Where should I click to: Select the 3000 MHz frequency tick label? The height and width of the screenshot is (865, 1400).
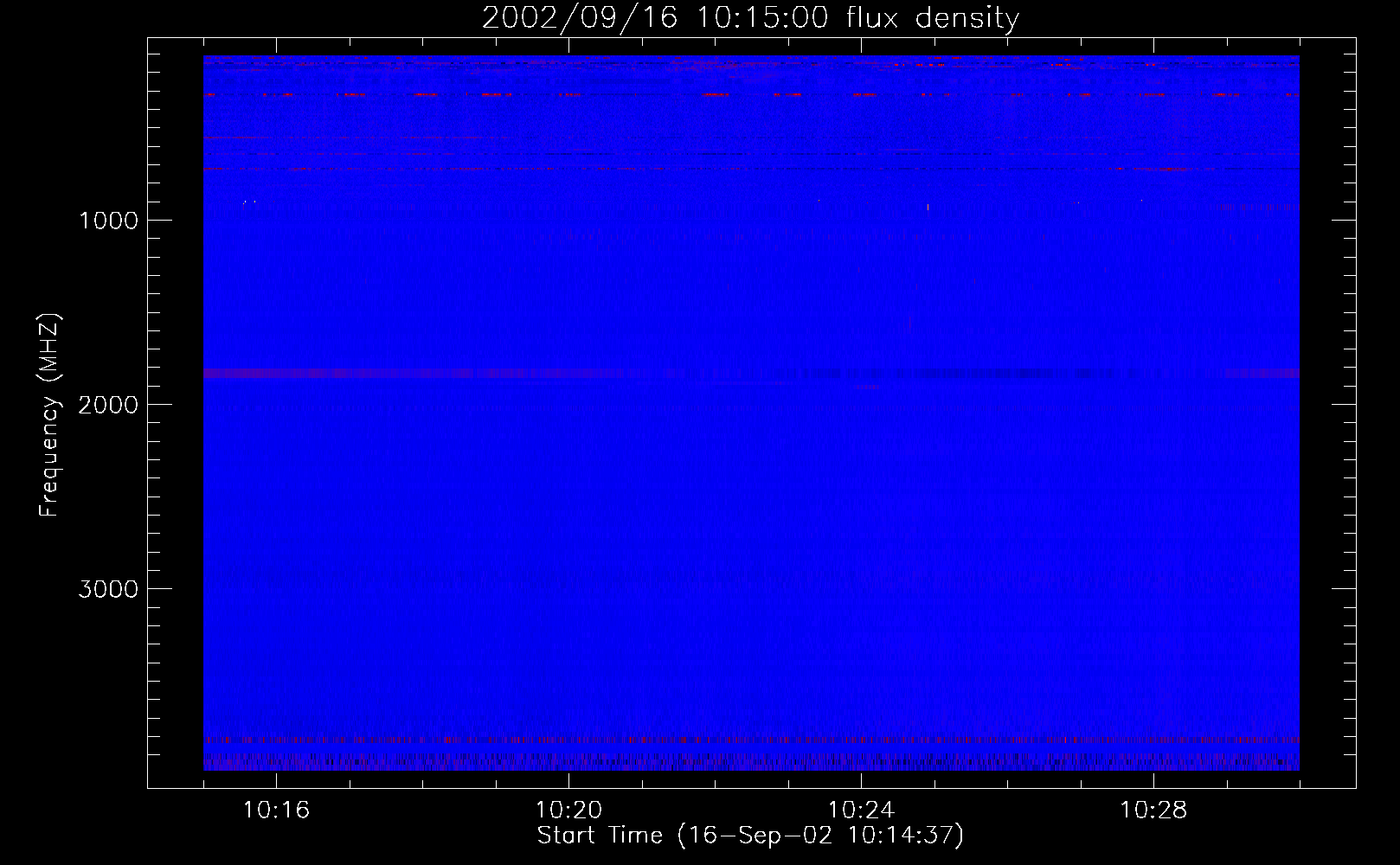click(108, 589)
